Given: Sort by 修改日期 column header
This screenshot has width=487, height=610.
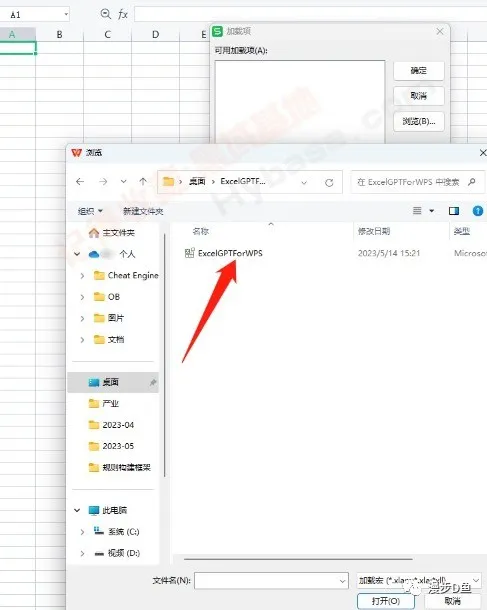Looking at the screenshot, I should click(x=374, y=231).
